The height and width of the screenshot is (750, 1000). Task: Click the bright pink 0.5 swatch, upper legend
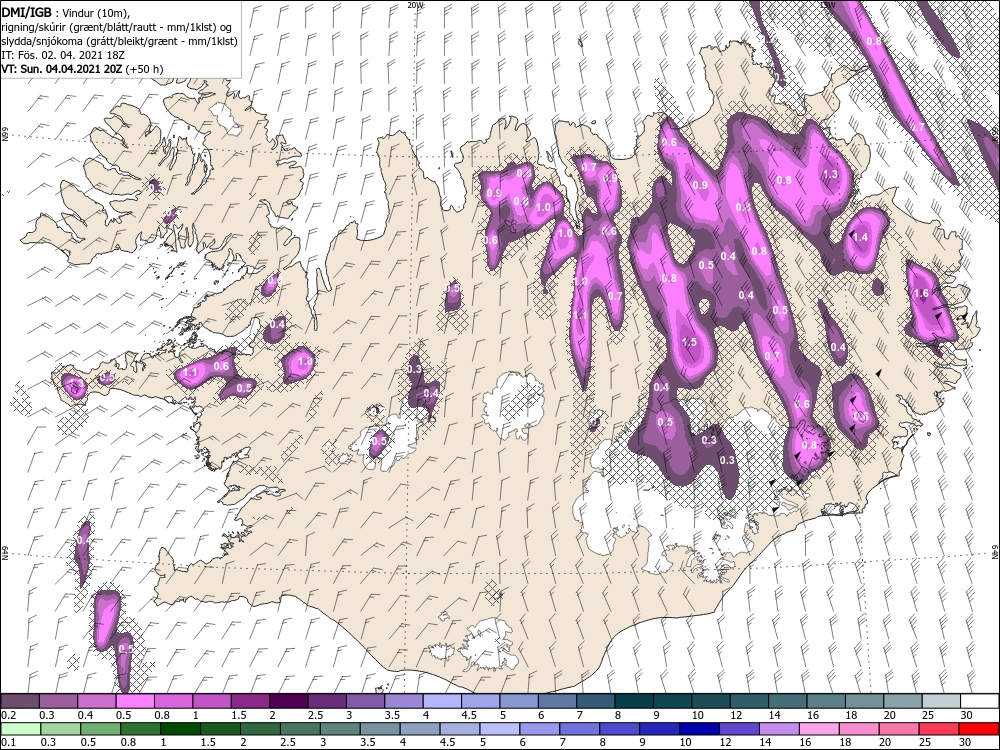tap(135, 702)
